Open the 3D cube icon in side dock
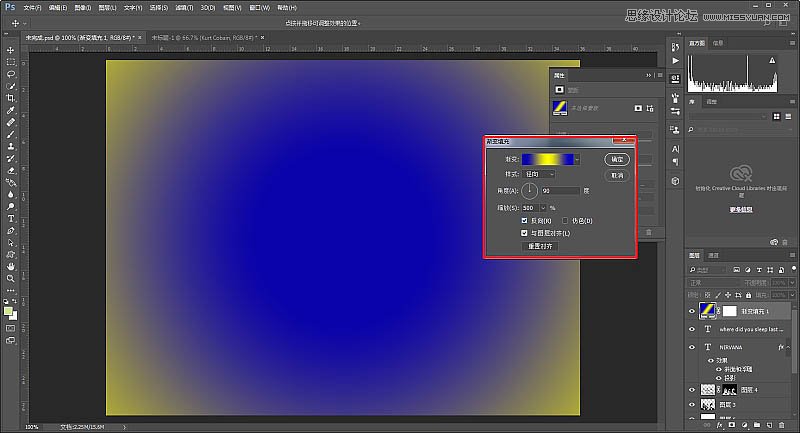The image size is (800, 433). 675,181
